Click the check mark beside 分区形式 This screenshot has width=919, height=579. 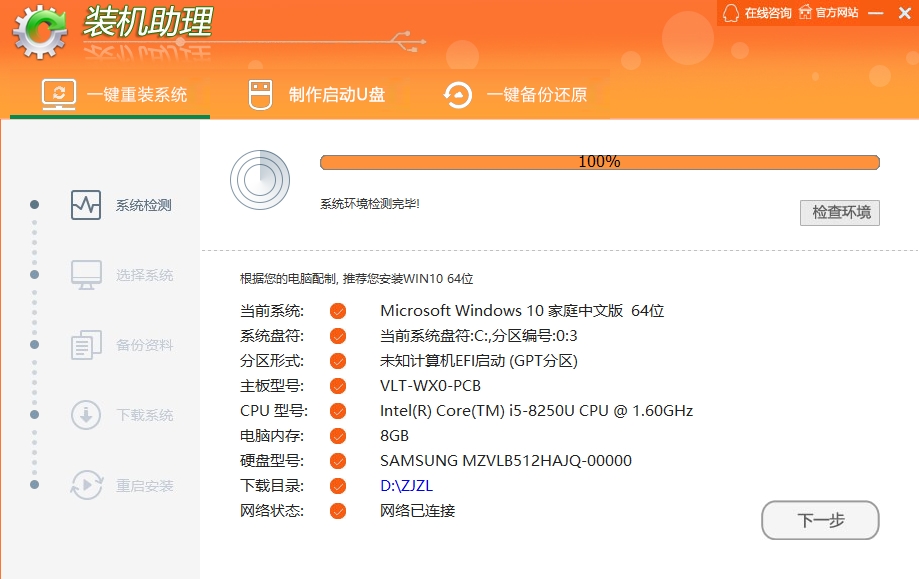338,361
